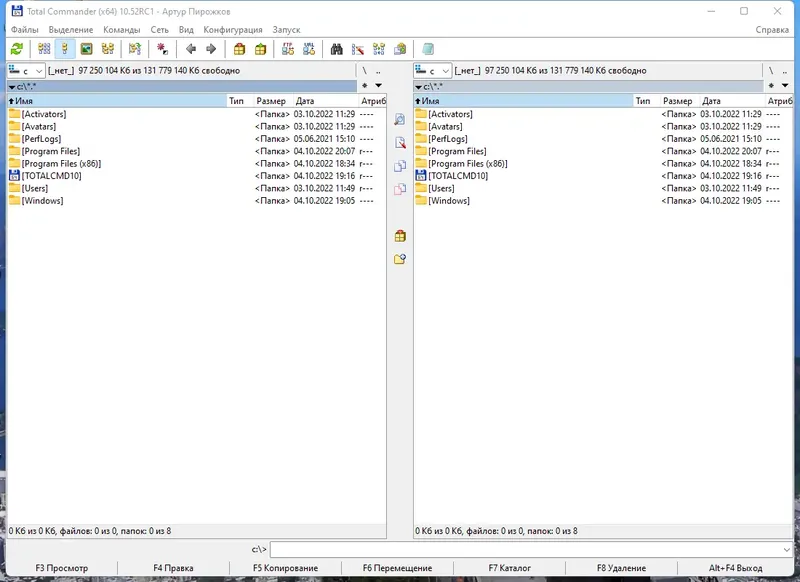Select the full details view toolbar icon
Image resolution: width=800 pixels, height=582 pixels.
coord(65,49)
